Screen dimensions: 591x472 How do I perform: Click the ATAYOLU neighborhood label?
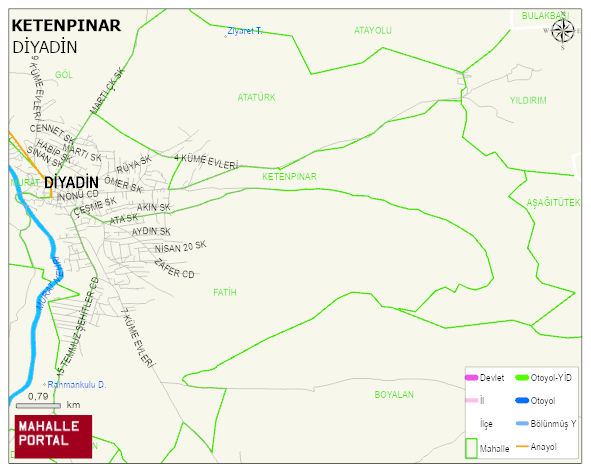click(373, 30)
